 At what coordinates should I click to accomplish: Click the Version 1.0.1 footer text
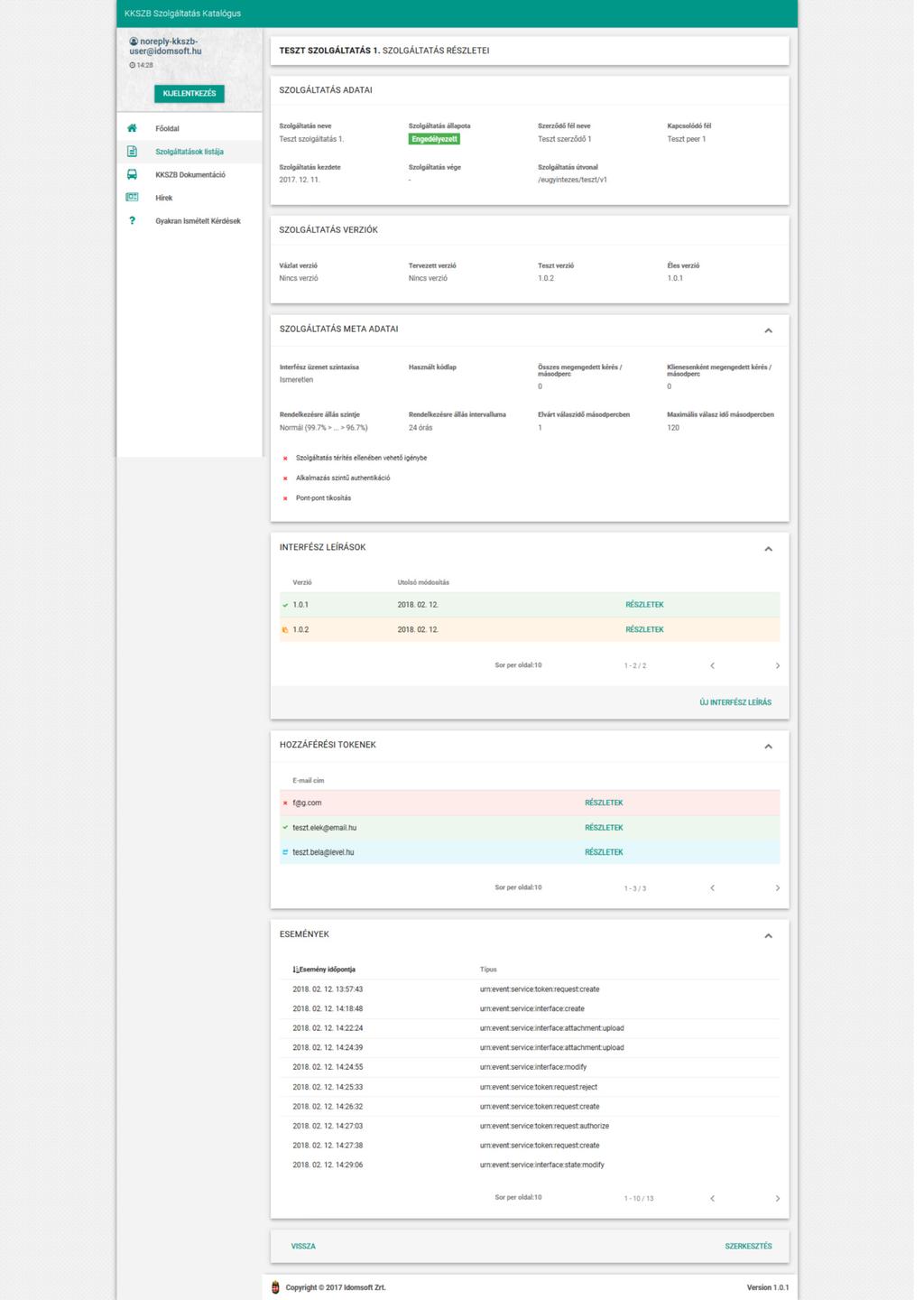click(x=767, y=1287)
